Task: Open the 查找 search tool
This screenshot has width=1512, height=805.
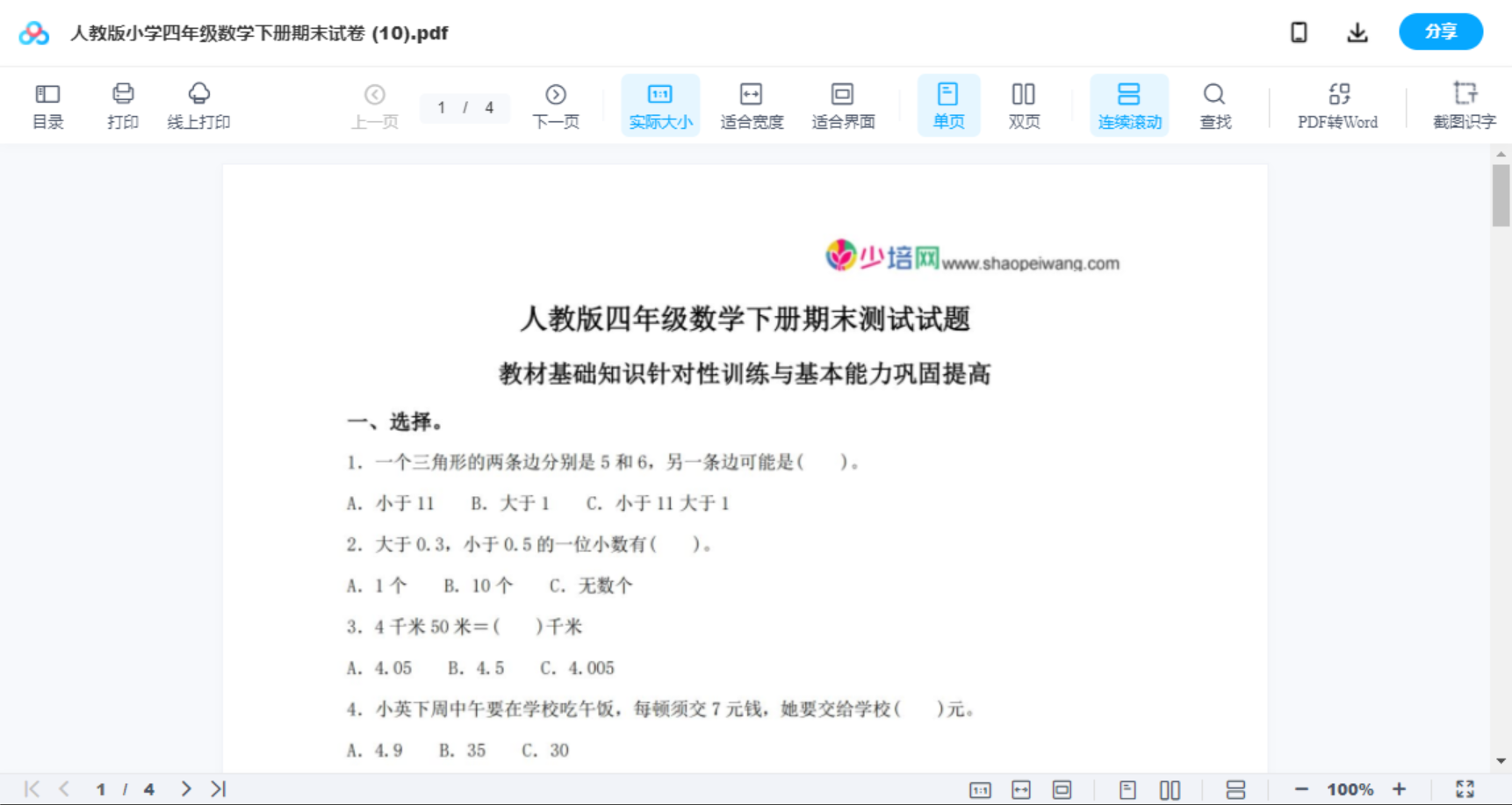Action: (1215, 105)
